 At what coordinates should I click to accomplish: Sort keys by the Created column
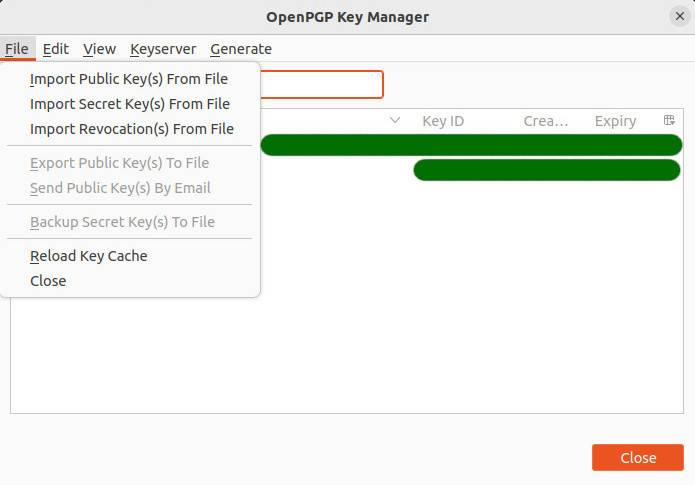[x=545, y=121]
